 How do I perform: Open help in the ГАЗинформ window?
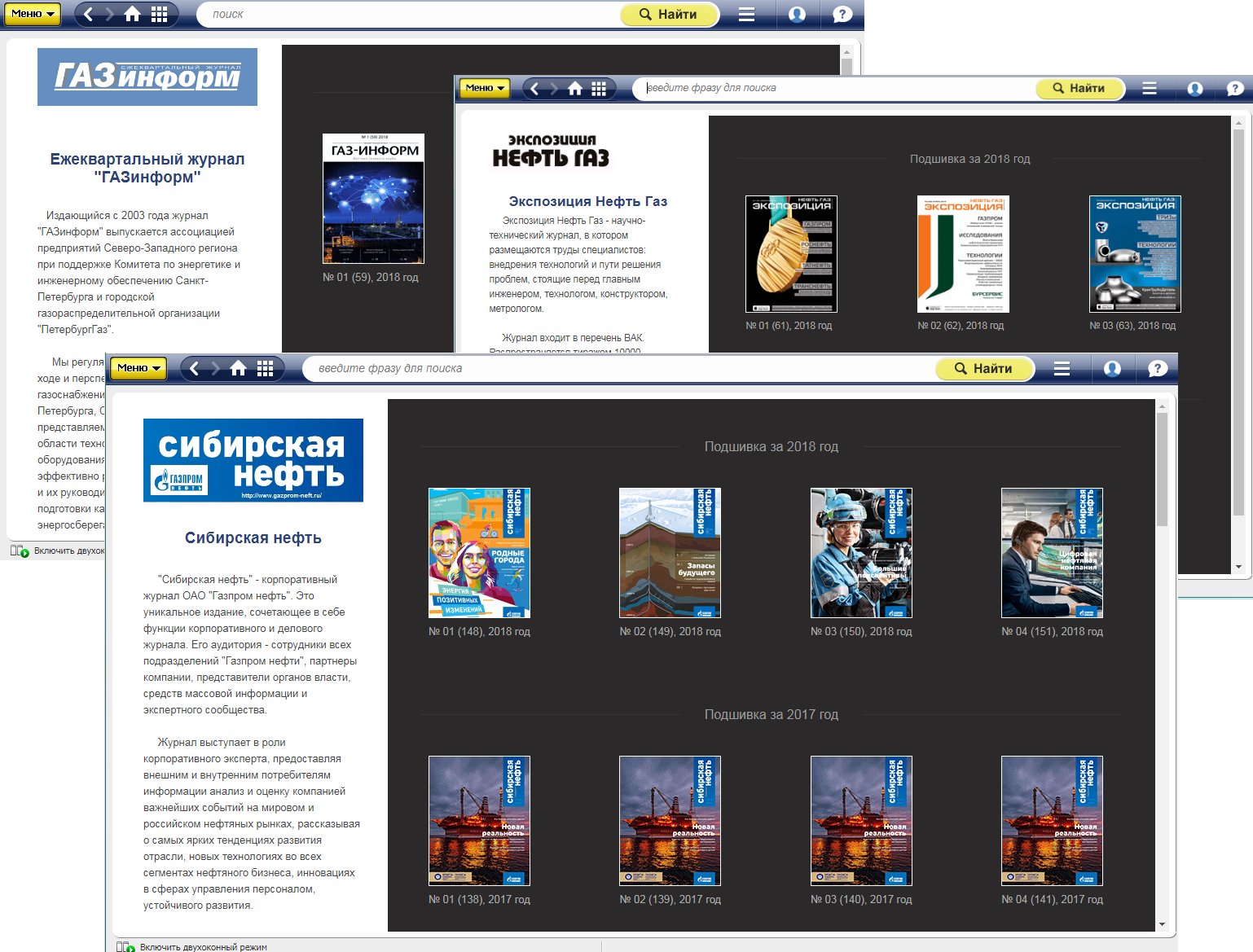(x=842, y=14)
